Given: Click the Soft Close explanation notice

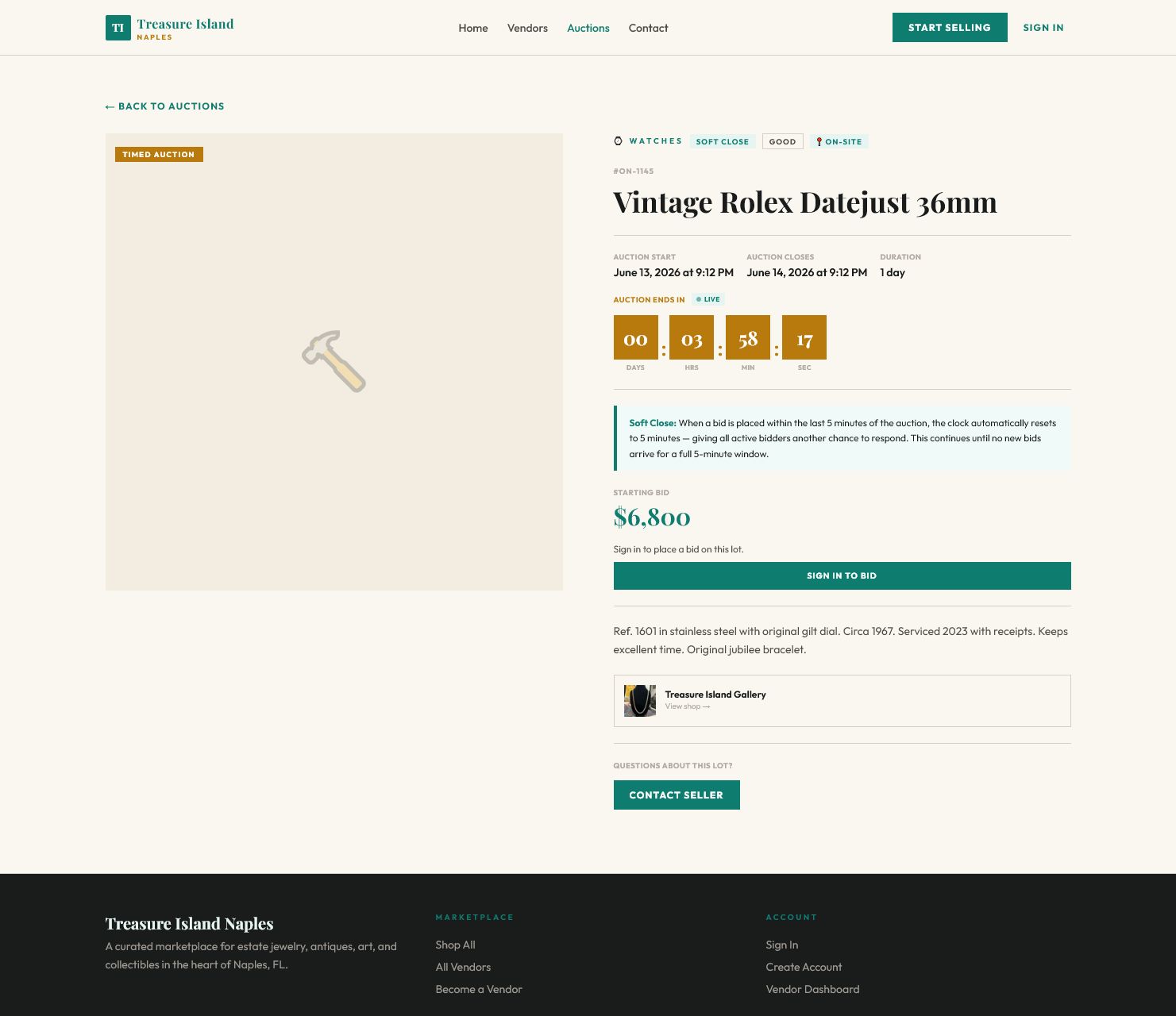Looking at the screenshot, I should (x=842, y=438).
